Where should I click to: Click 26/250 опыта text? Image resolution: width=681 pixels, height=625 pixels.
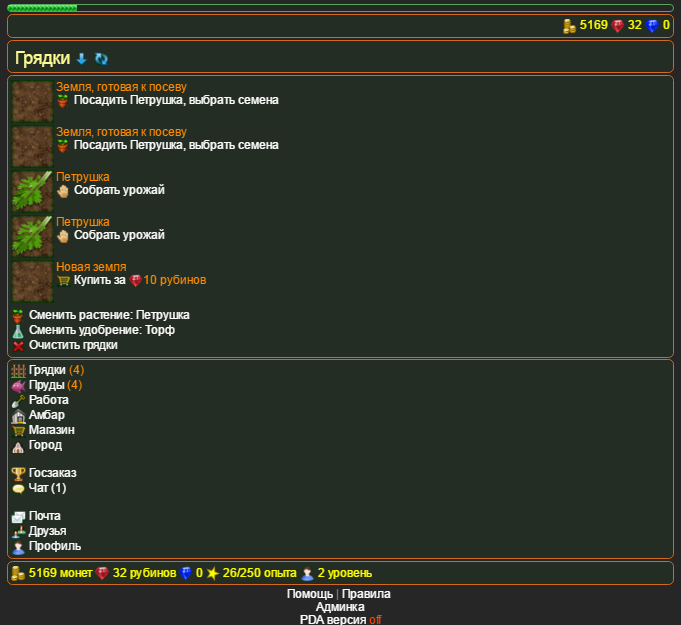coord(259,573)
